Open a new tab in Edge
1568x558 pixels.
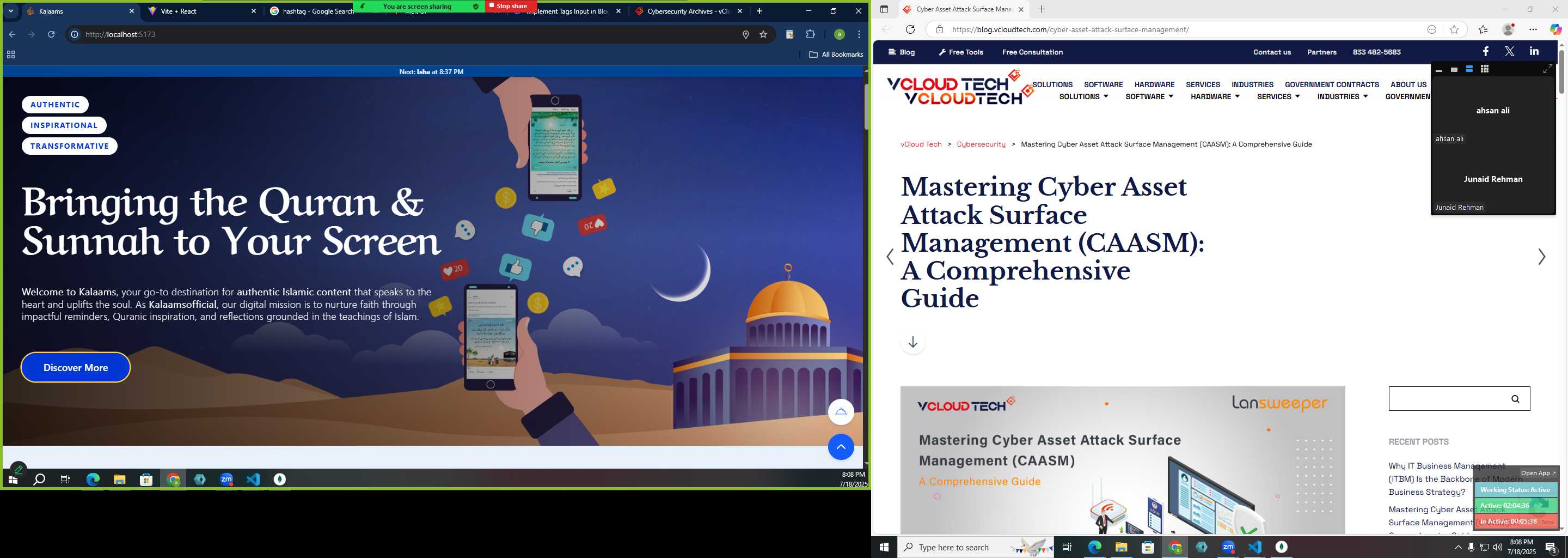1041,9
